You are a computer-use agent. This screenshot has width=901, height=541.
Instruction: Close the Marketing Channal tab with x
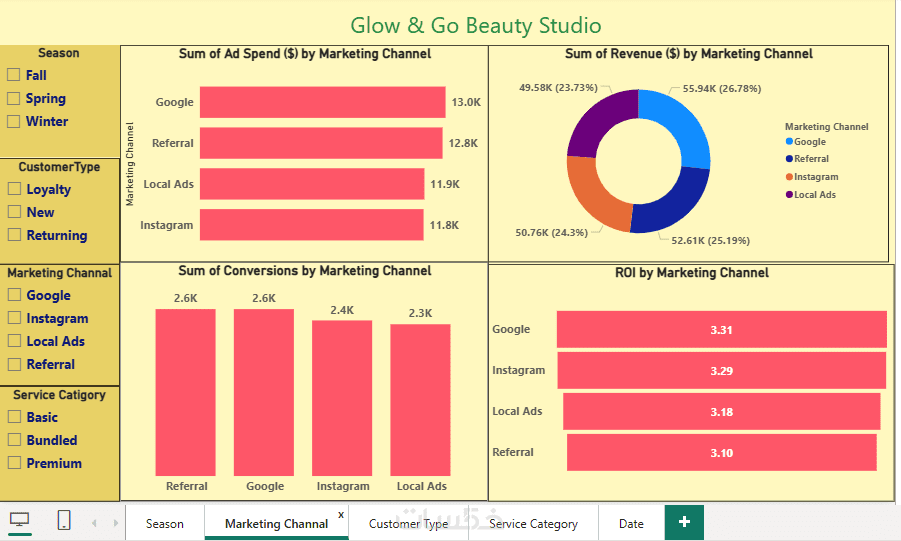(x=341, y=515)
